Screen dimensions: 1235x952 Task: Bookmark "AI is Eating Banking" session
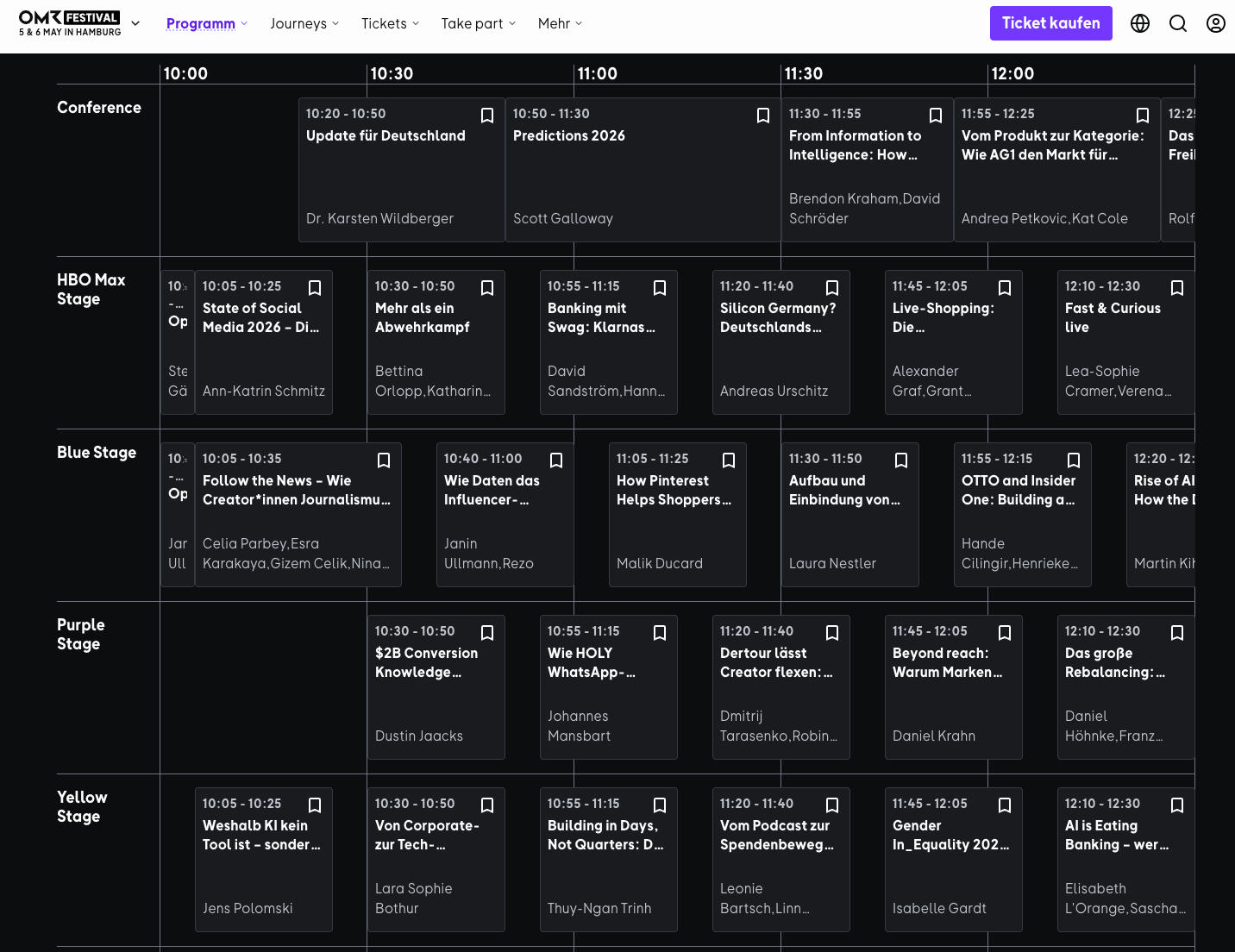coord(1177,805)
